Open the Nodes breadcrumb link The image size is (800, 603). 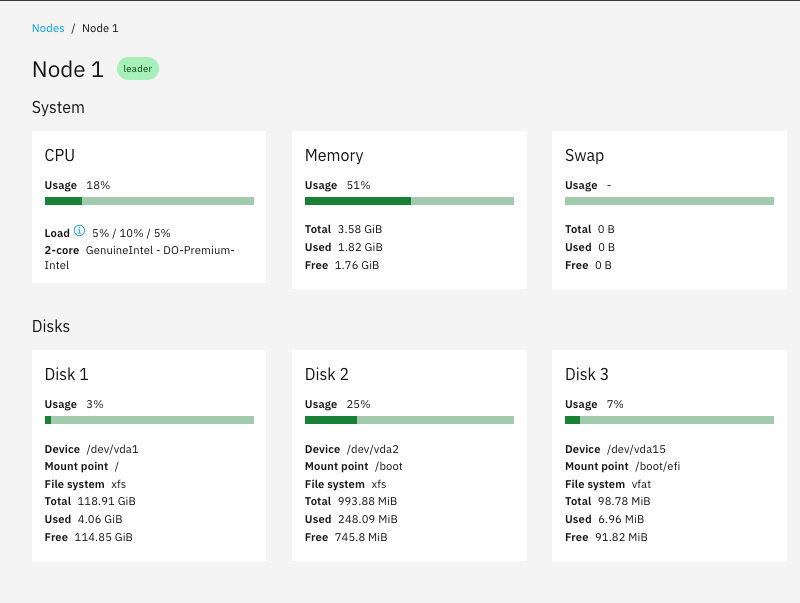[48, 28]
